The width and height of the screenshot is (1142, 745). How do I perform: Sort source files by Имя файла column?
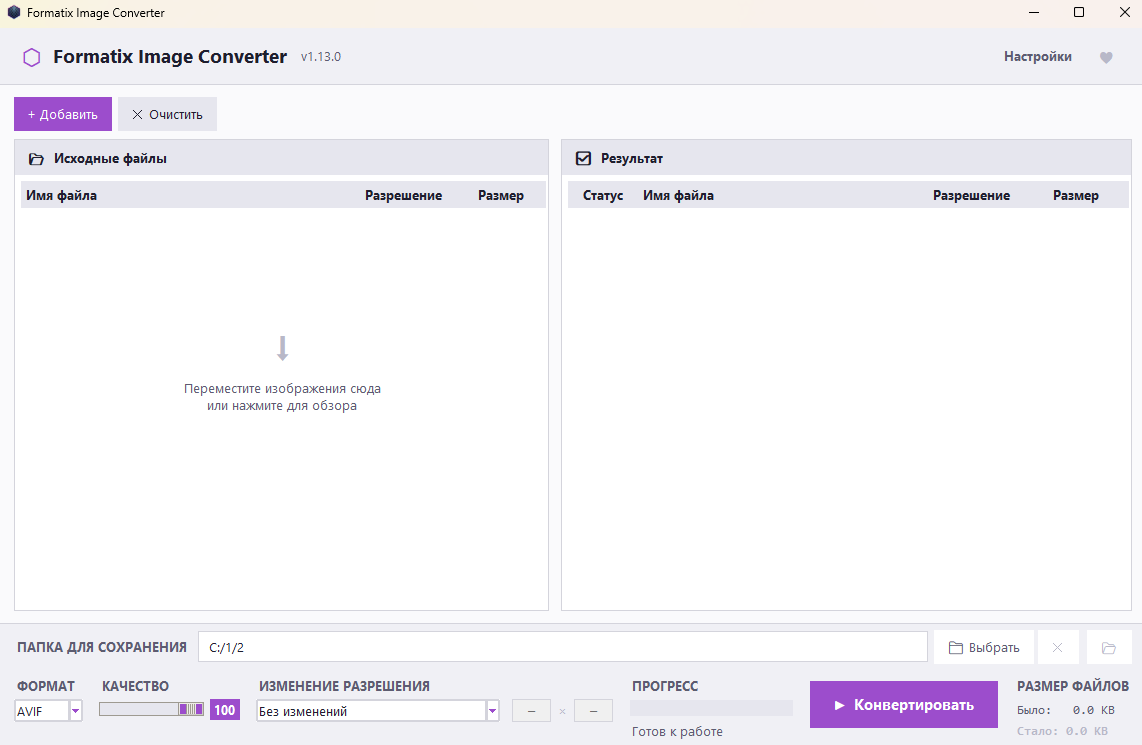pyautogui.click(x=62, y=195)
